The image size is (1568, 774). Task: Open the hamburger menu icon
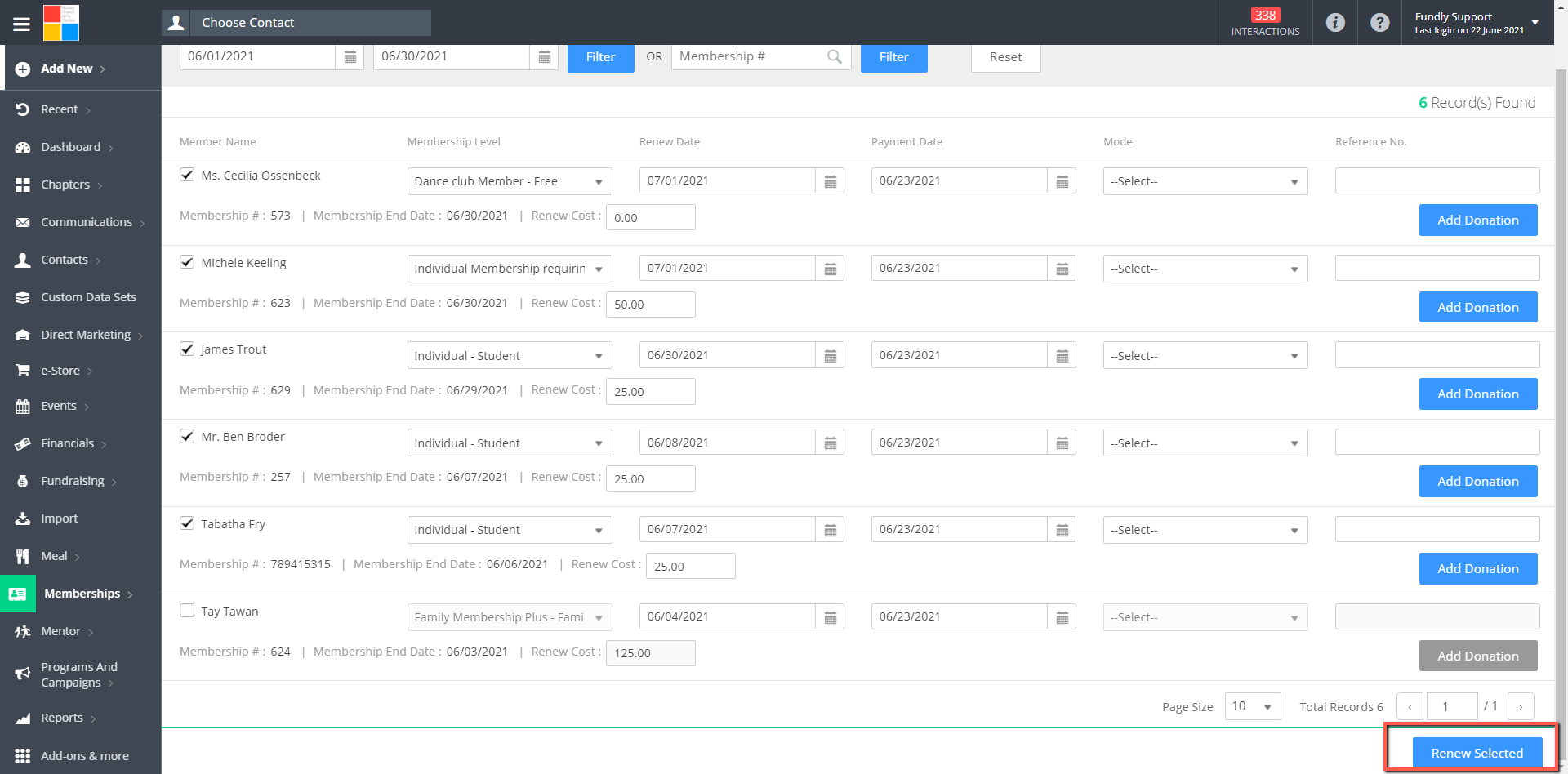pos(22,24)
